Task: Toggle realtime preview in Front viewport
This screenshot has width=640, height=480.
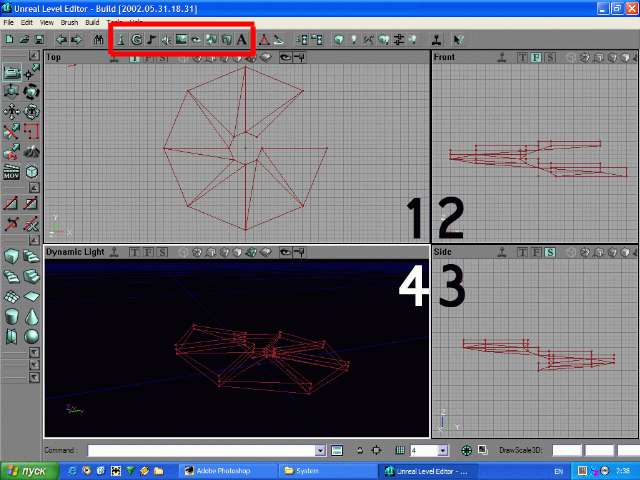Action: (502, 58)
